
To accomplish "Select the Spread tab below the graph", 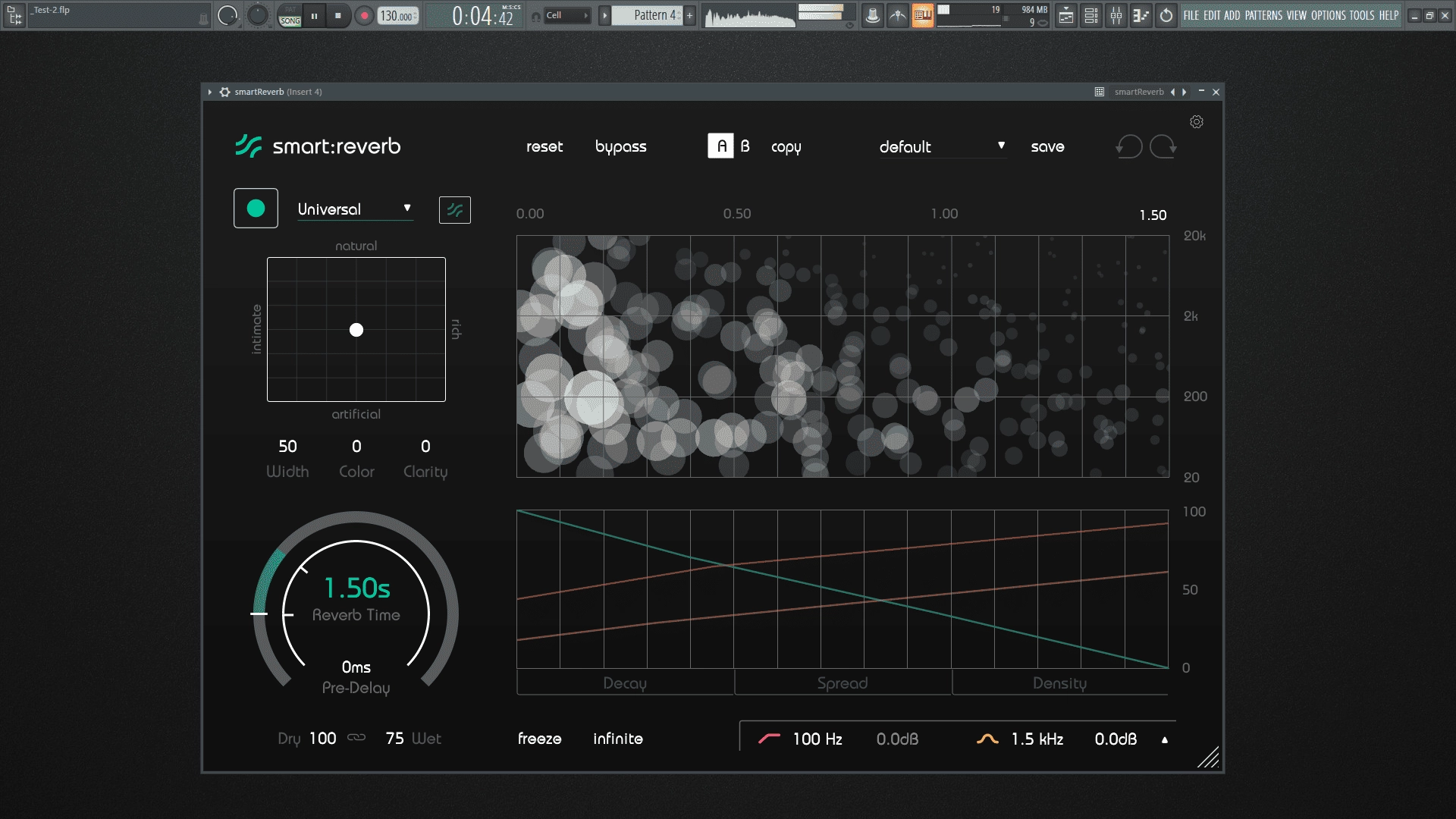I will pos(843,682).
